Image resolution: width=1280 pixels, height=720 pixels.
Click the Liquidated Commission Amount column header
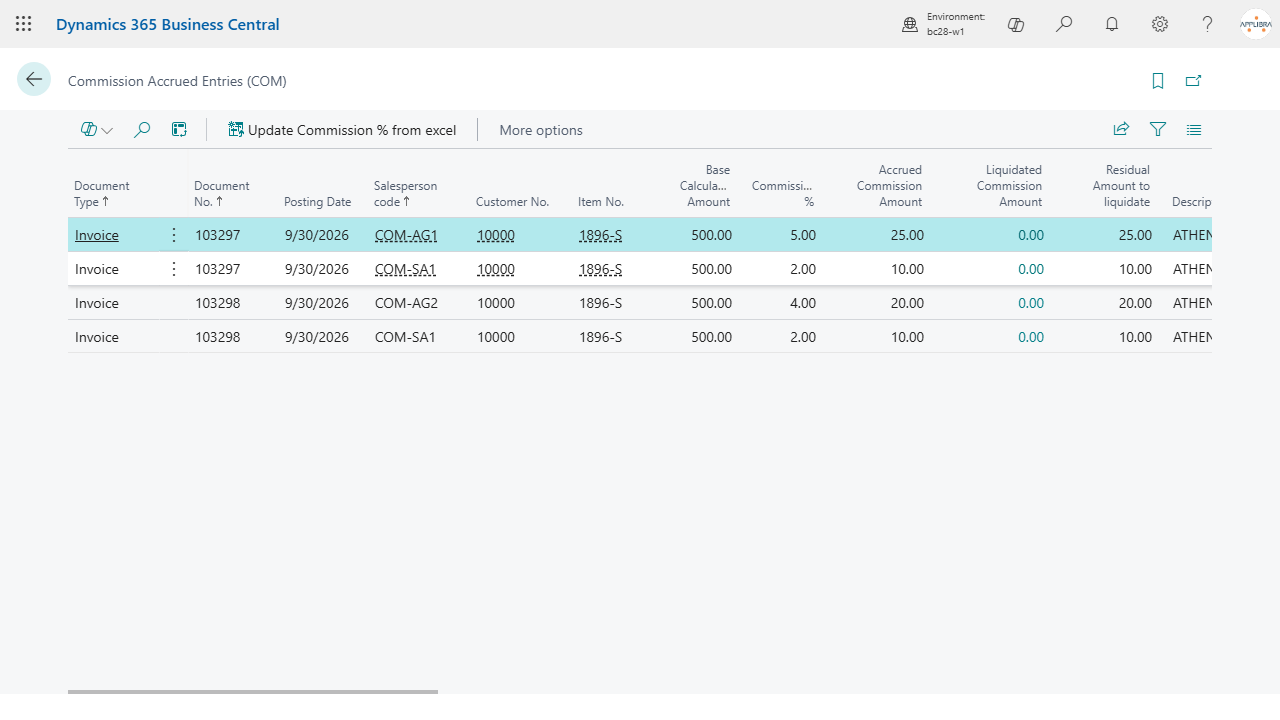pos(1009,186)
